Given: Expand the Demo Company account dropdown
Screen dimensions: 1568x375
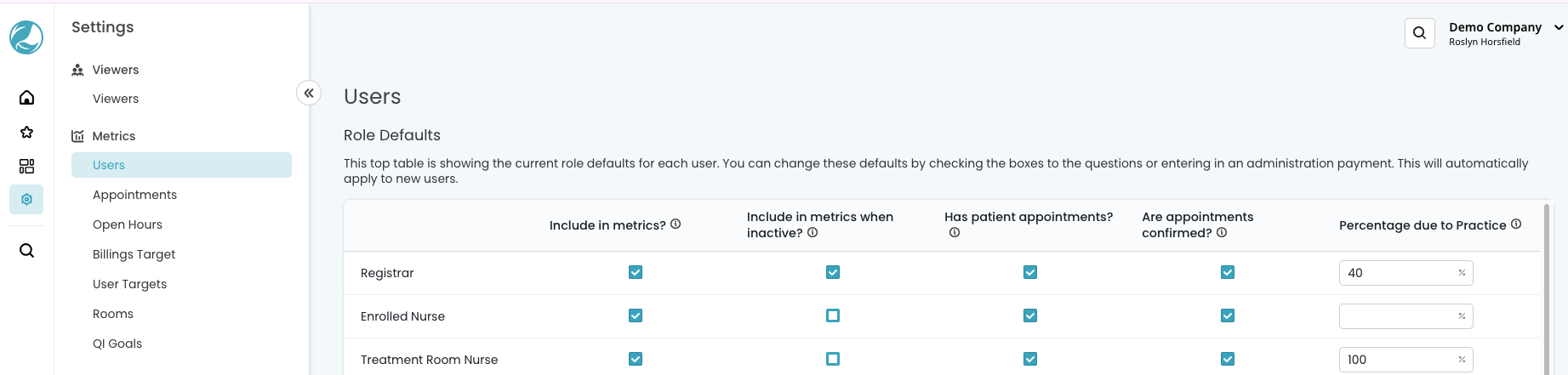Looking at the screenshot, I should (x=1559, y=27).
